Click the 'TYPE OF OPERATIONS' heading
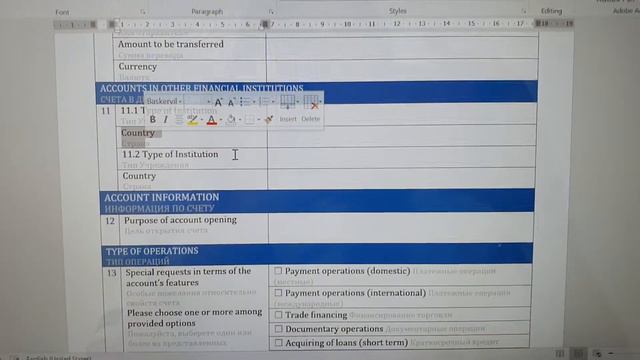This screenshot has height=360, width=640. click(x=152, y=251)
